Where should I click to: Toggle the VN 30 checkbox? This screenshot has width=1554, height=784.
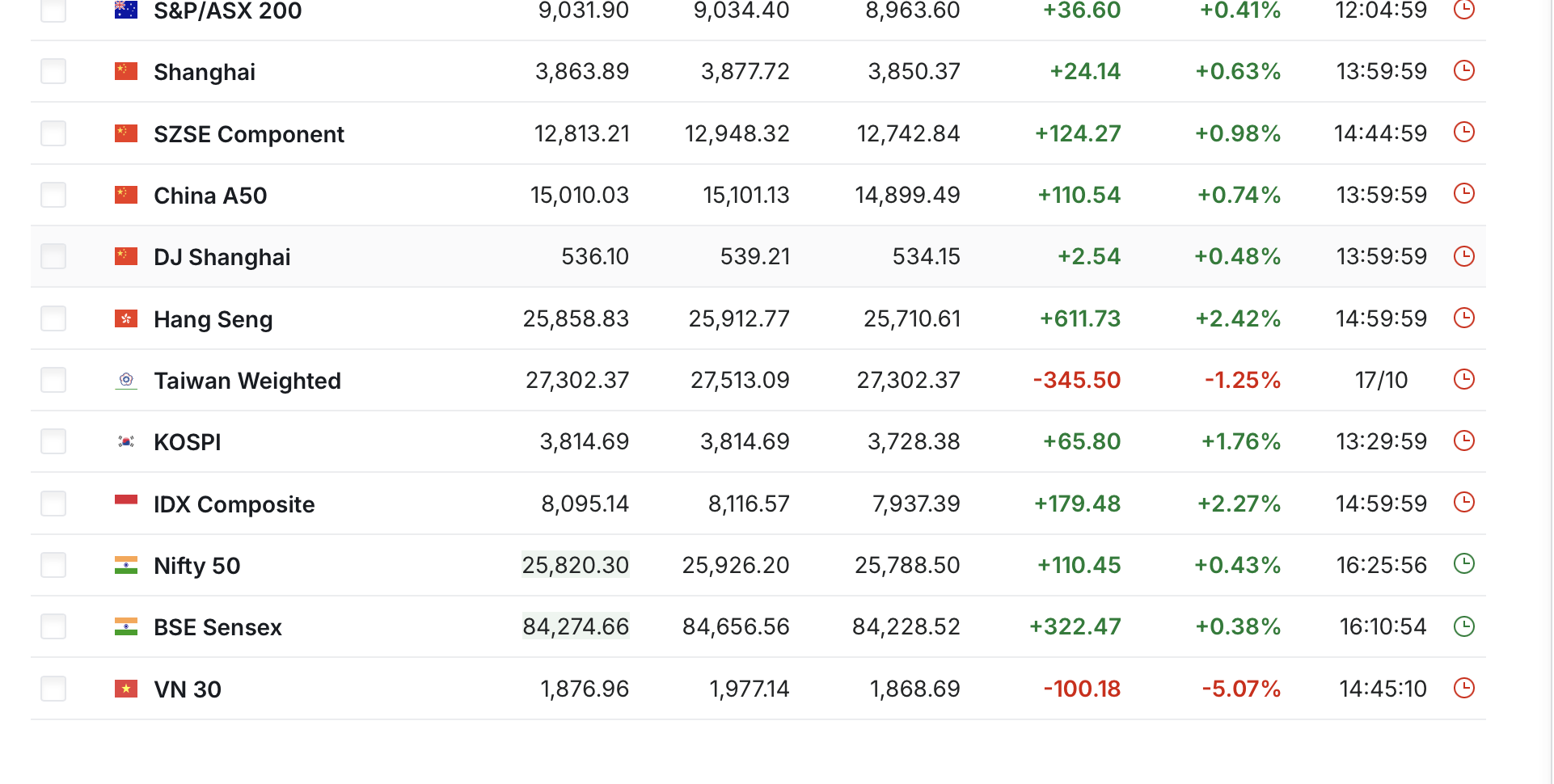[x=53, y=689]
